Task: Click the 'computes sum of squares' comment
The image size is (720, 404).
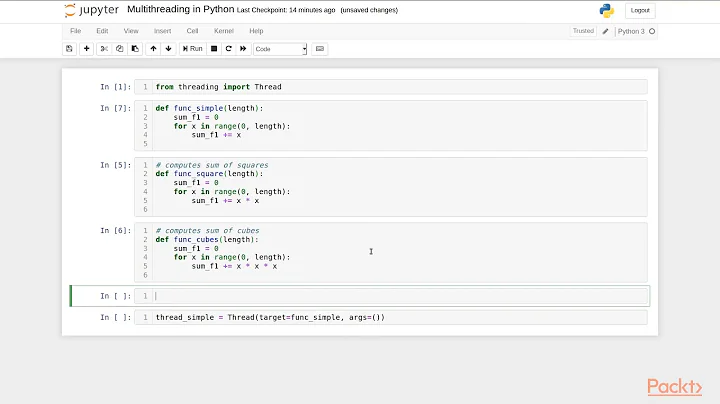Action: pos(212,165)
